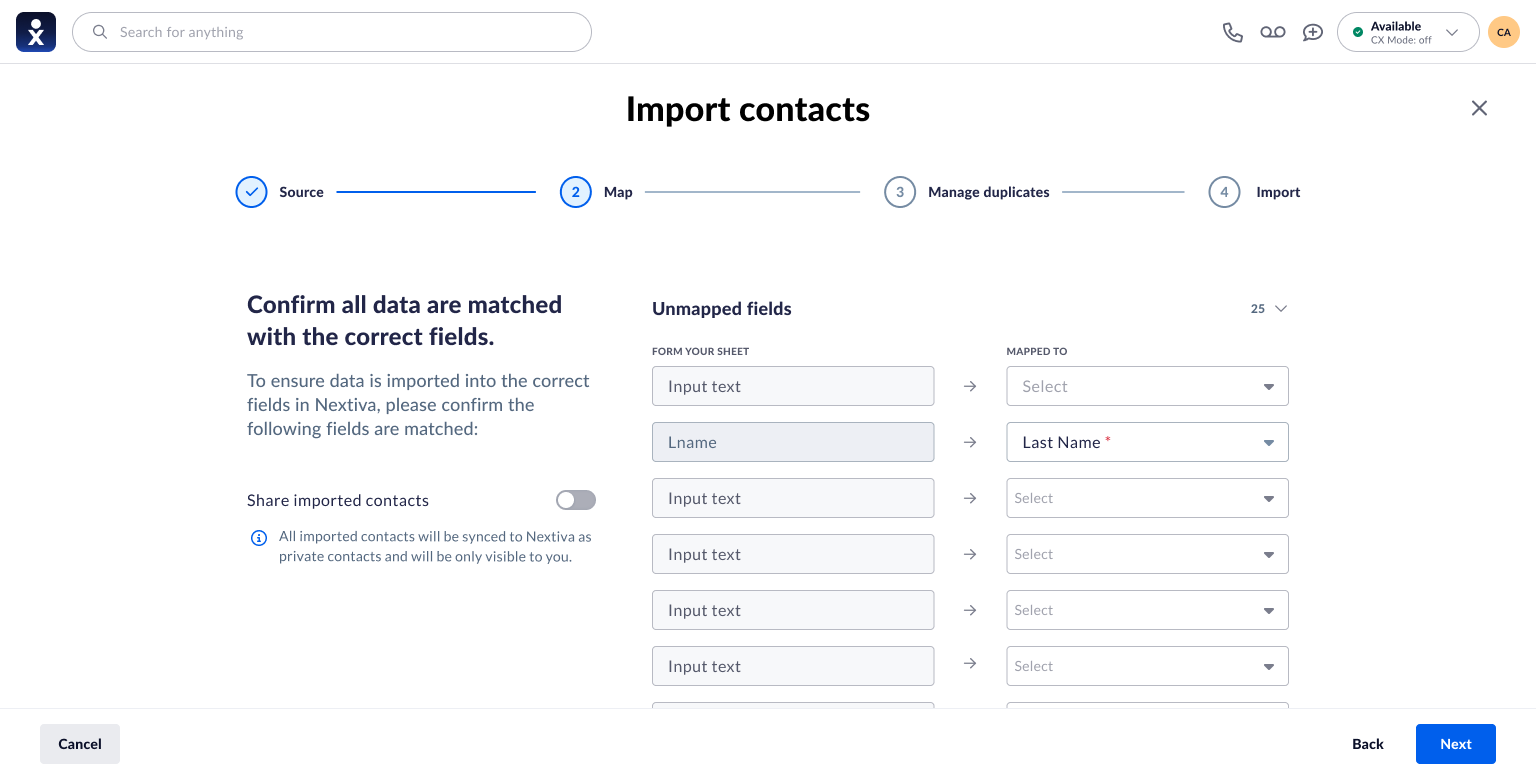Click the Back button
Image resolution: width=1536 pixels, height=780 pixels.
tap(1368, 744)
